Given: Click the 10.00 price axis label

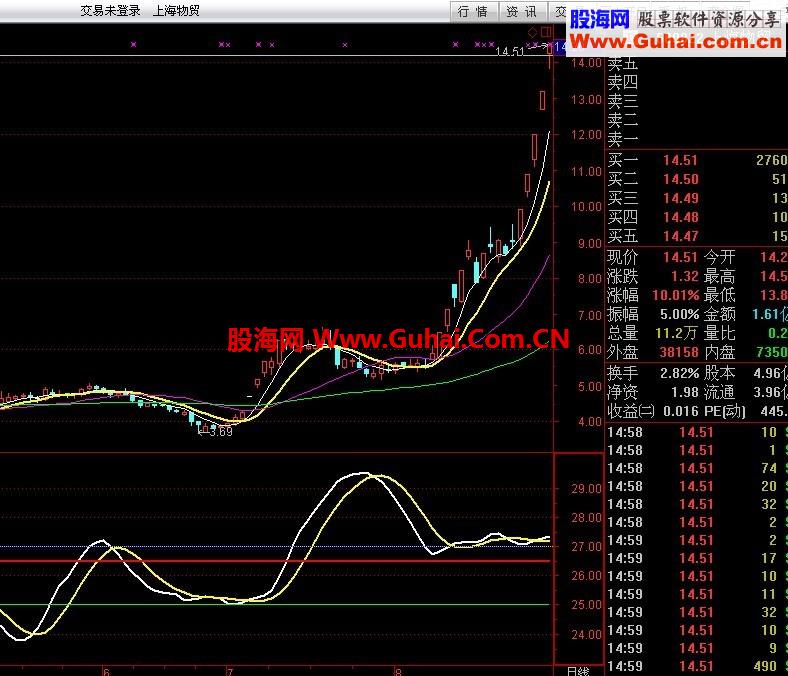Looking at the screenshot, I should point(586,207).
